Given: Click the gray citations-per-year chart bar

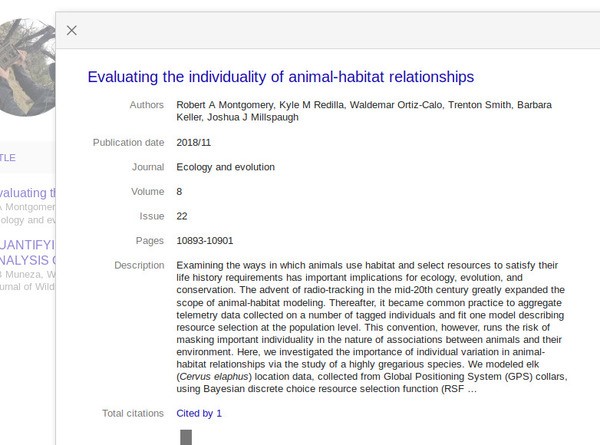Looking at the screenshot, I should tap(185, 437).
